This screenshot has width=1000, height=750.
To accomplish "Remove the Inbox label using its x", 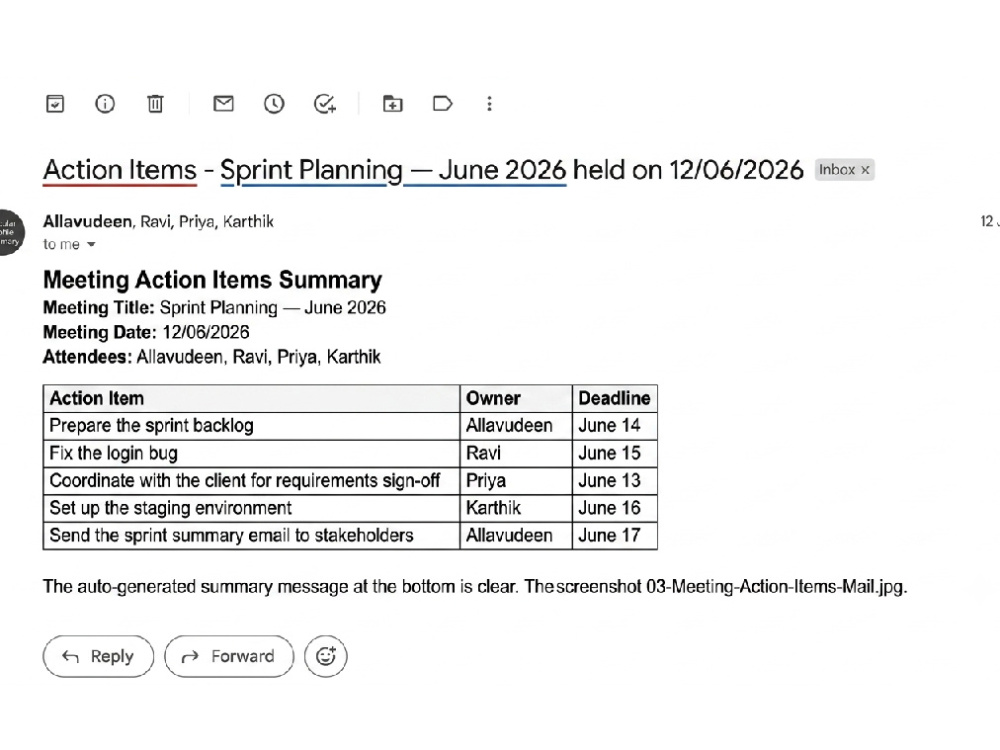I will (865, 170).
